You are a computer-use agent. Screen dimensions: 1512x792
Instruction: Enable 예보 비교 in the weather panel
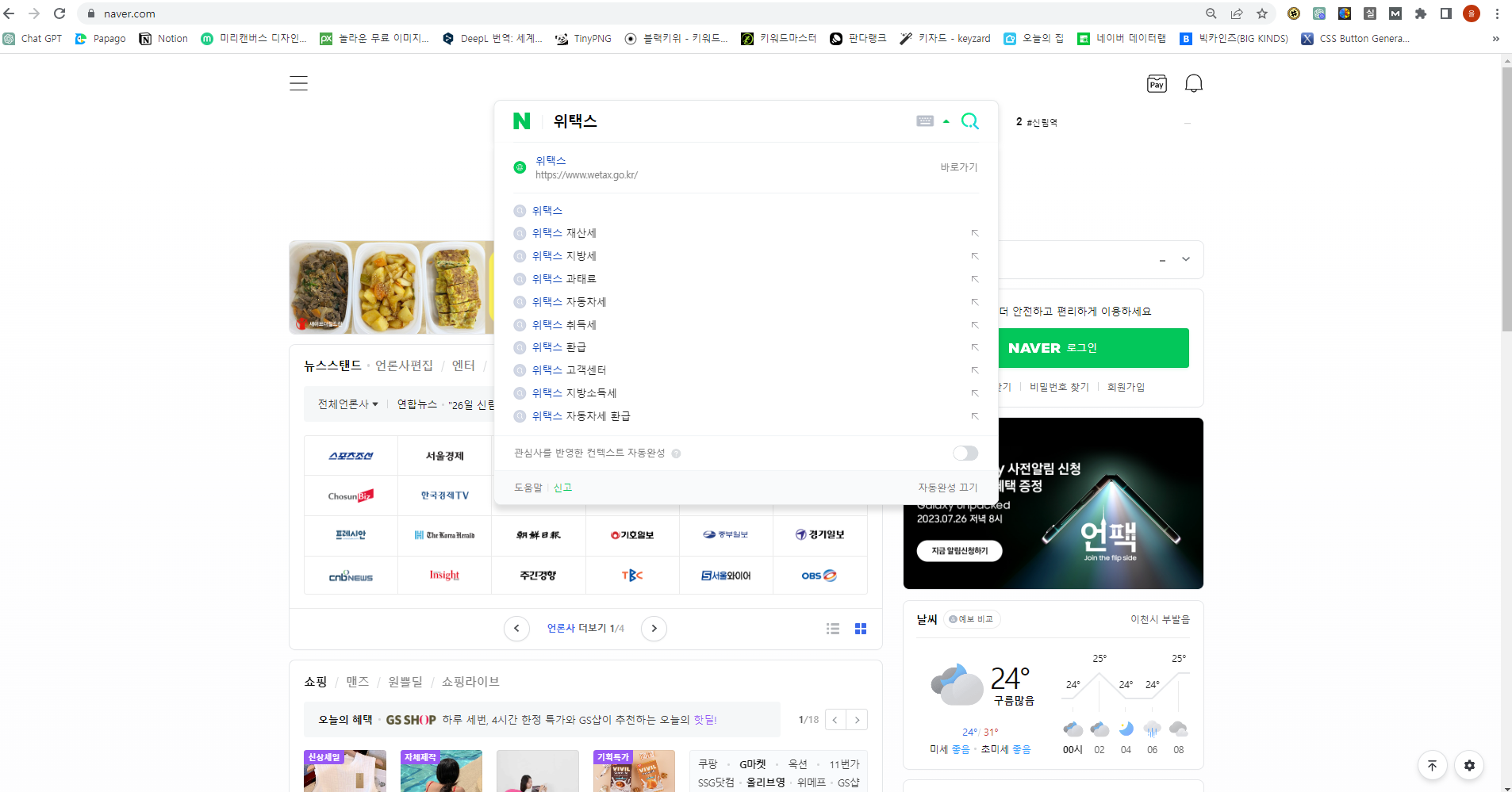[973, 619]
